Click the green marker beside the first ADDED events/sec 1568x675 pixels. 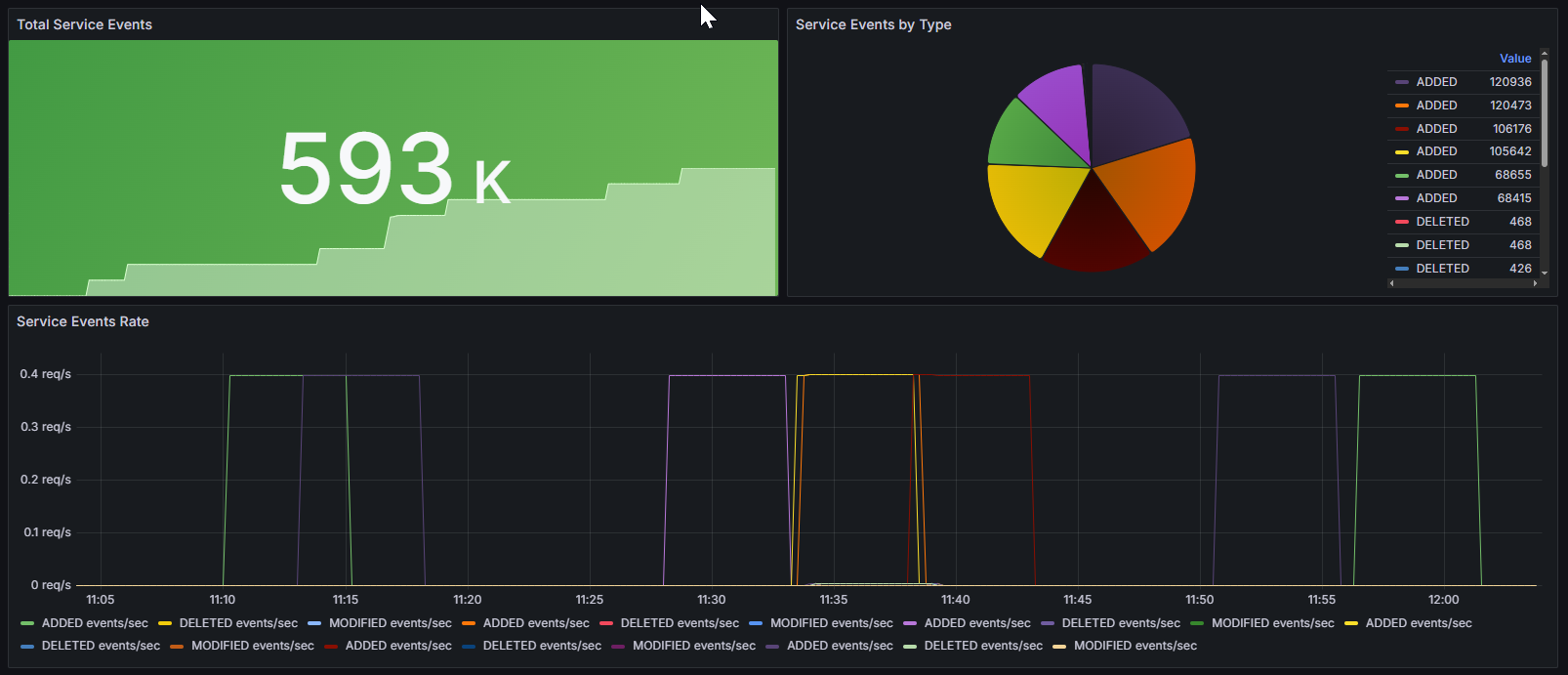point(27,623)
